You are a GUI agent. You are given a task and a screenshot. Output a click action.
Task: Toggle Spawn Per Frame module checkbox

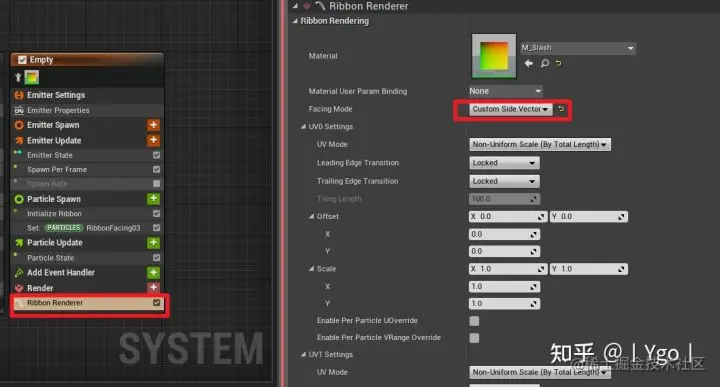coord(157,169)
